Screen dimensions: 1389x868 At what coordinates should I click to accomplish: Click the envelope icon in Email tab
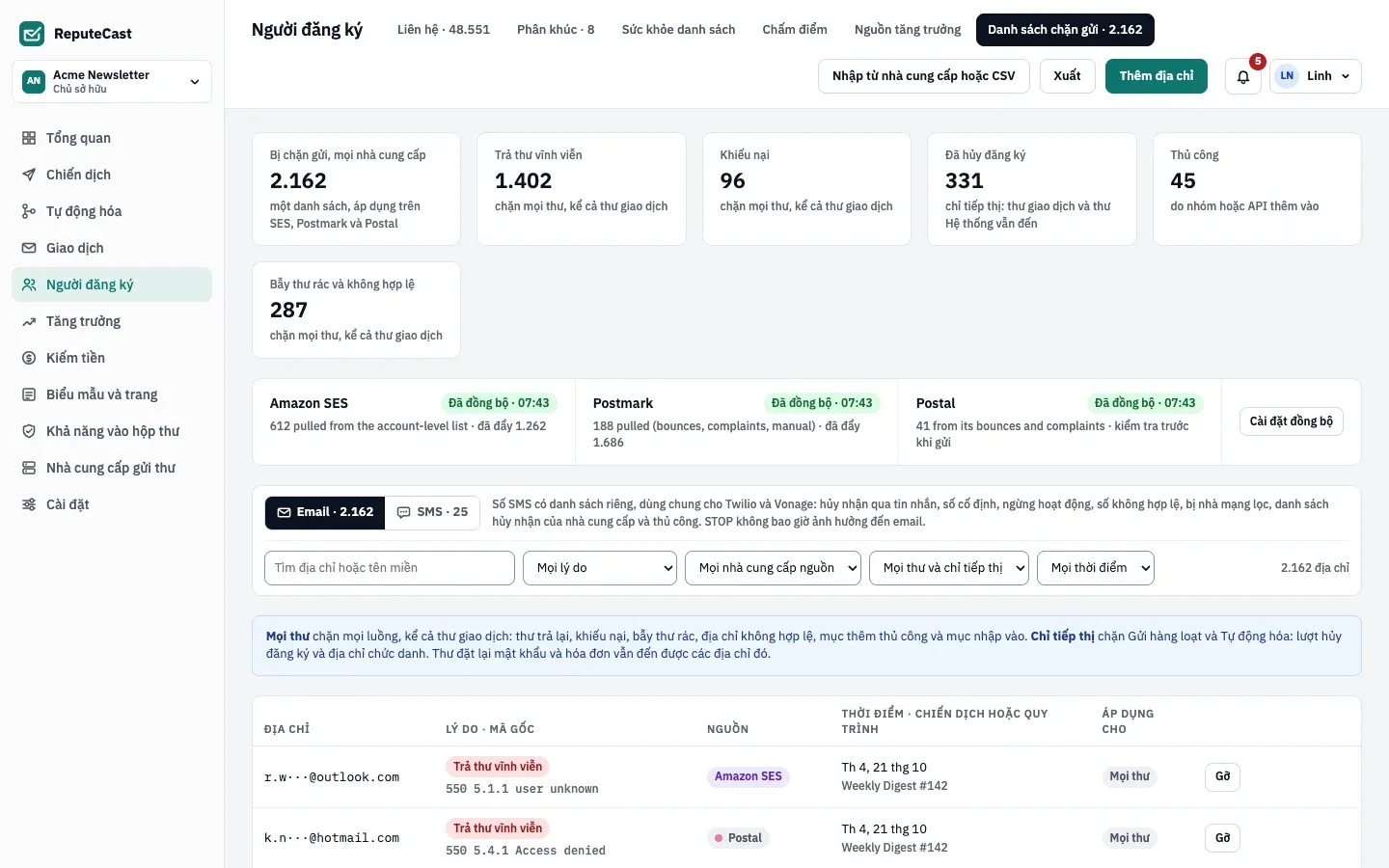point(285,512)
